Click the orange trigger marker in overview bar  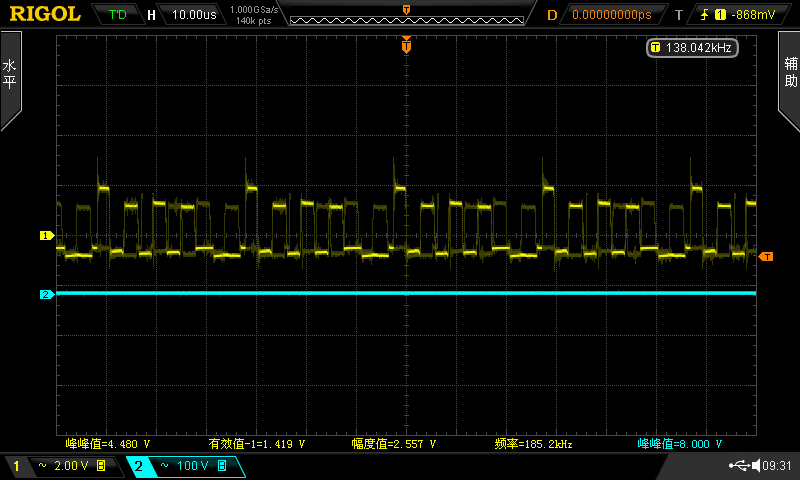pyautogui.click(x=407, y=10)
